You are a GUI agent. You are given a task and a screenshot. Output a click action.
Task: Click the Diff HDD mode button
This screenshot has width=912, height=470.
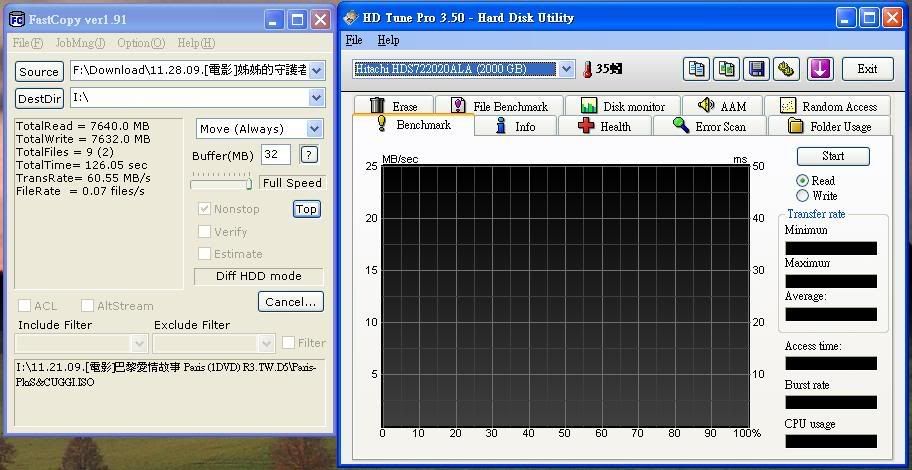click(x=259, y=276)
